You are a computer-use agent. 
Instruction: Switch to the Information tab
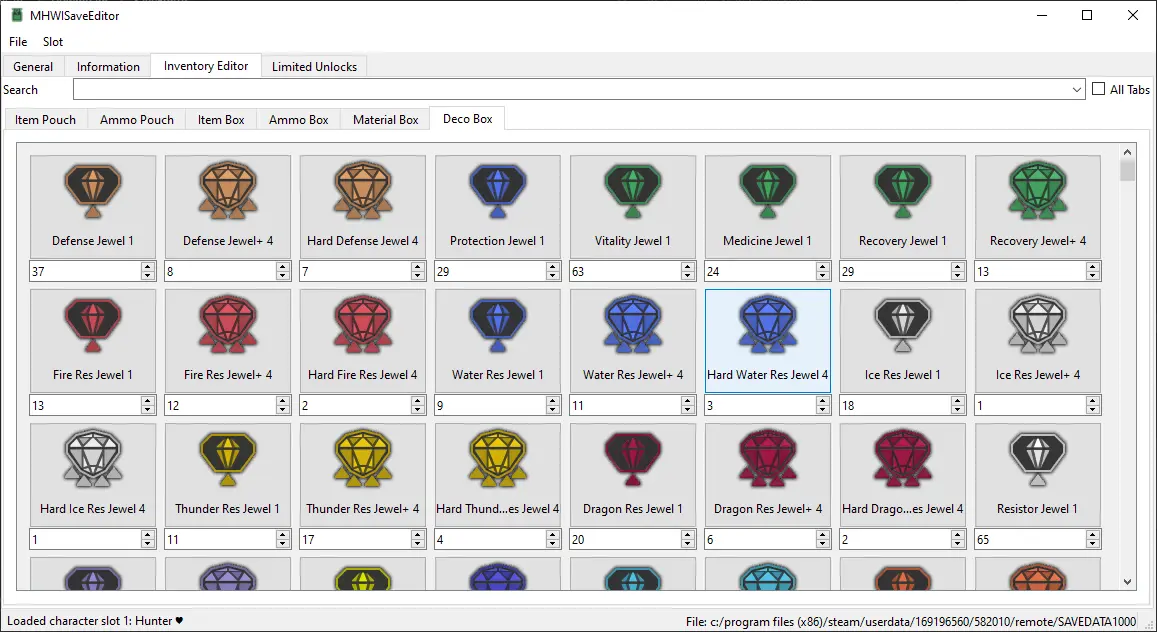click(x=108, y=66)
